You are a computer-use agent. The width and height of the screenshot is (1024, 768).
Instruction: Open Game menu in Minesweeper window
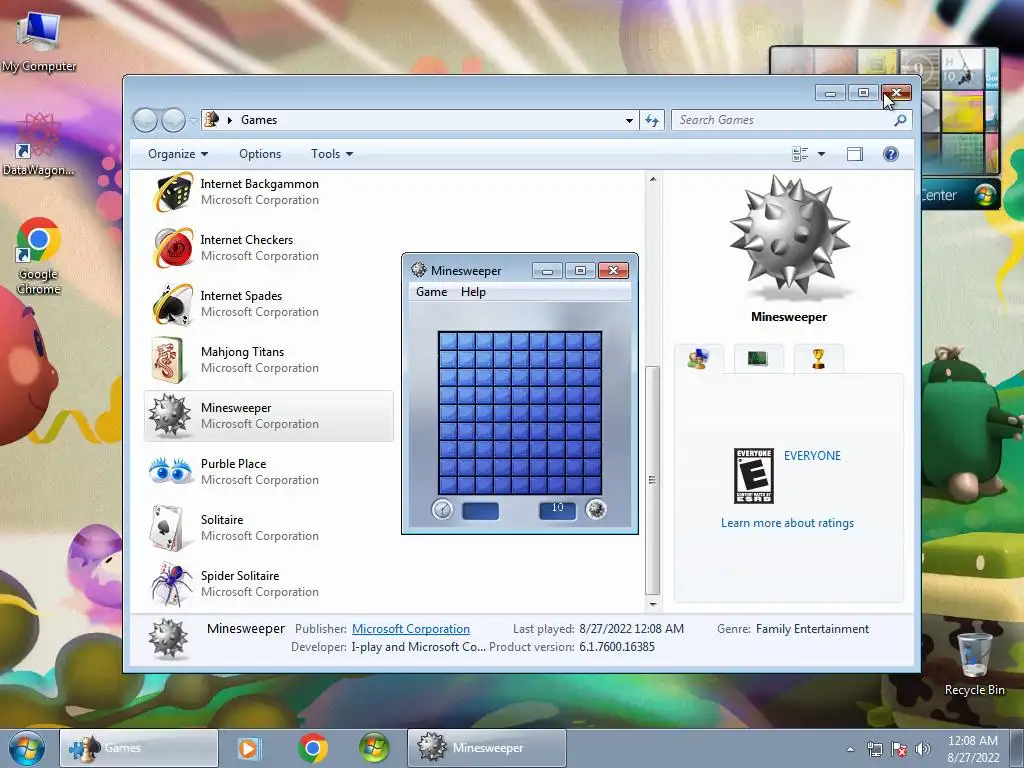click(432, 292)
